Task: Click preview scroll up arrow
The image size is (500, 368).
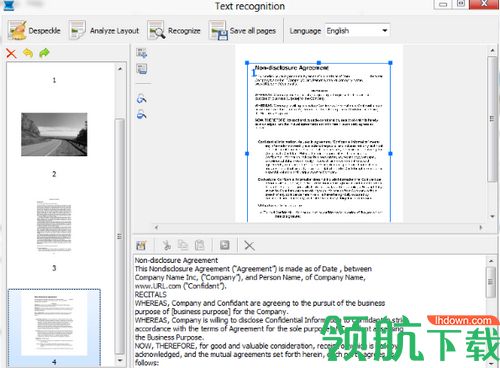Action: 492,51
